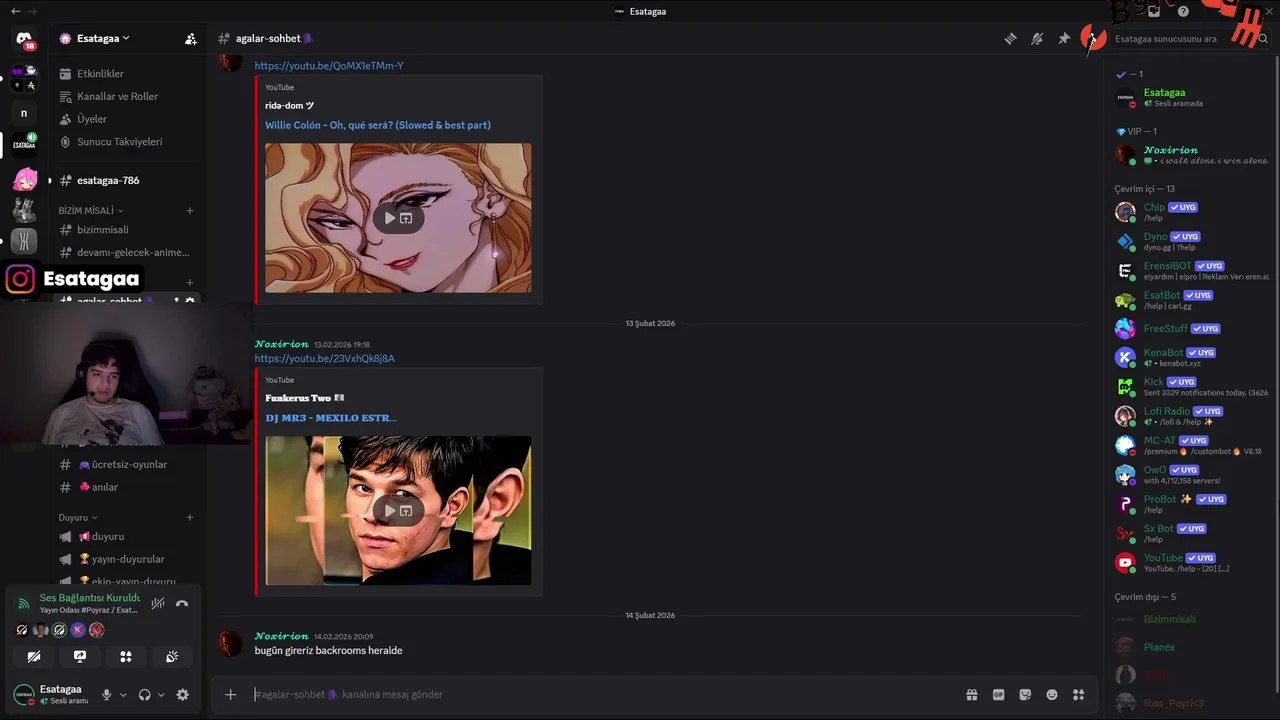Click plus attachment button in message bar
Screen dimensions: 1280x720
(231, 695)
